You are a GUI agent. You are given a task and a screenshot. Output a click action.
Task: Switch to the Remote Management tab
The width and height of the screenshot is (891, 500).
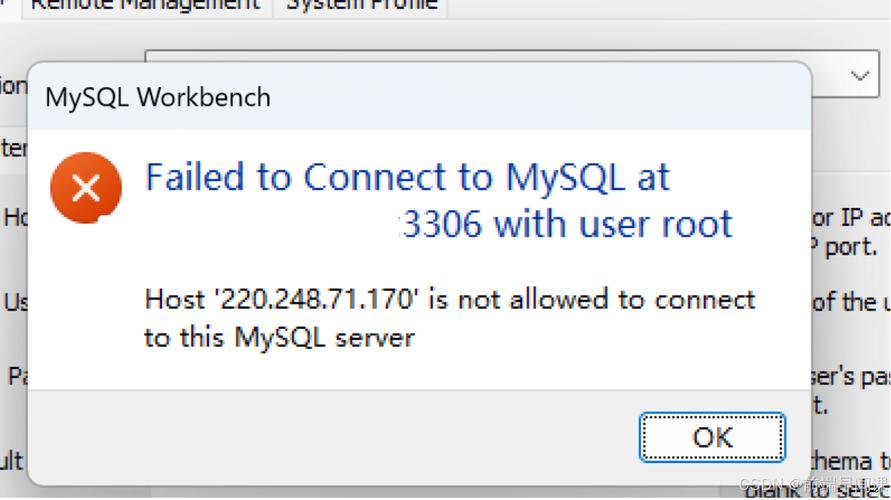144,5
